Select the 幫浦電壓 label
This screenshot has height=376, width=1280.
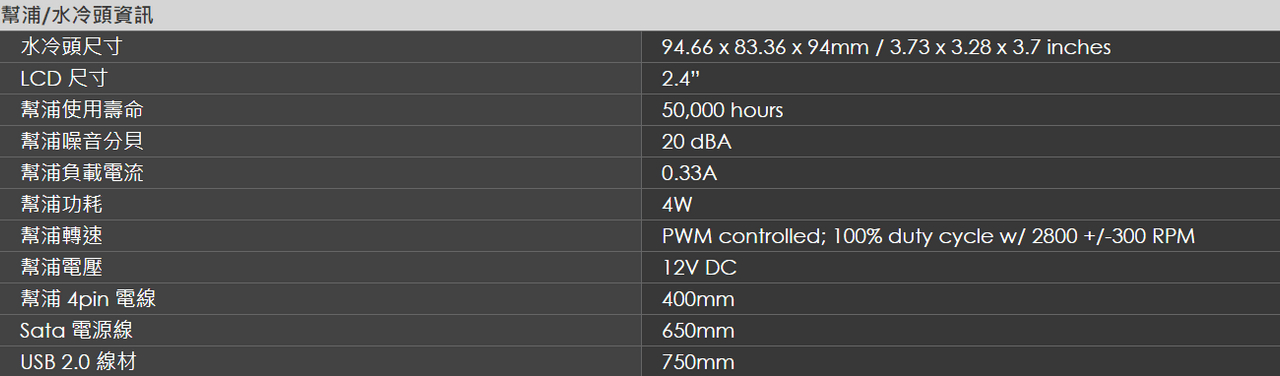coord(61,267)
